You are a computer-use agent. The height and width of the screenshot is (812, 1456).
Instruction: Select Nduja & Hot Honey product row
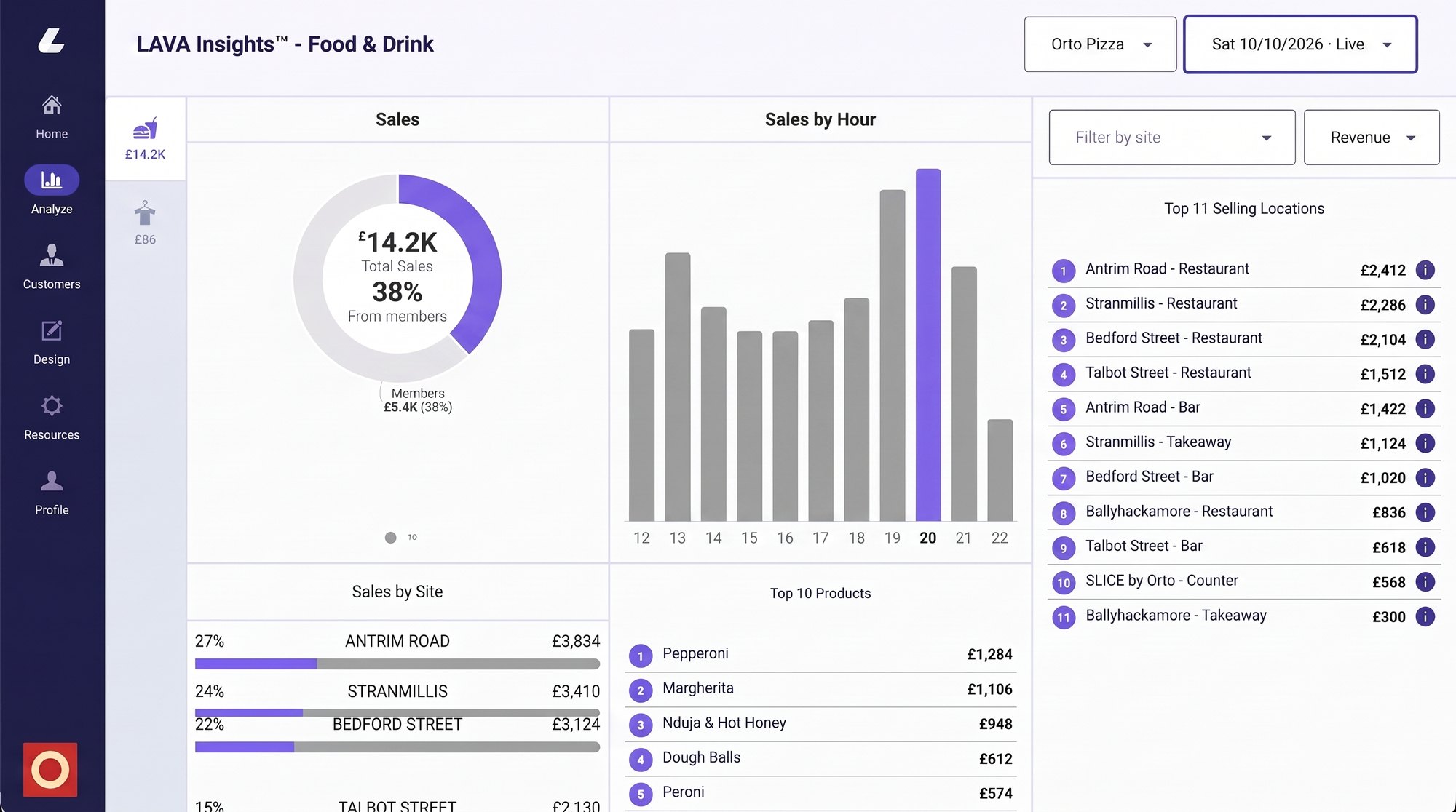(x=820, y=724)
